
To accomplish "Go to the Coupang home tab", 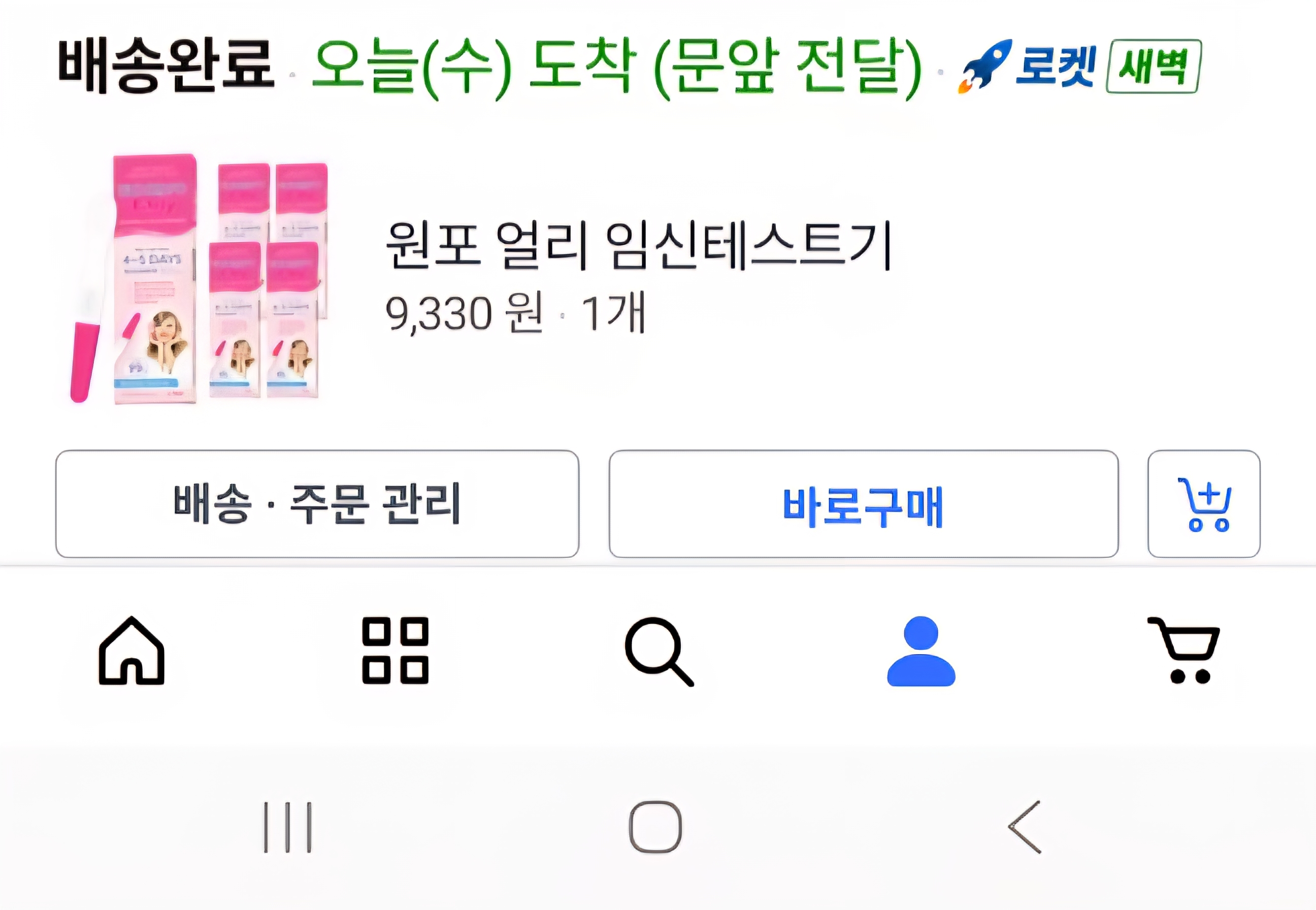I will (x=131, y=651).
